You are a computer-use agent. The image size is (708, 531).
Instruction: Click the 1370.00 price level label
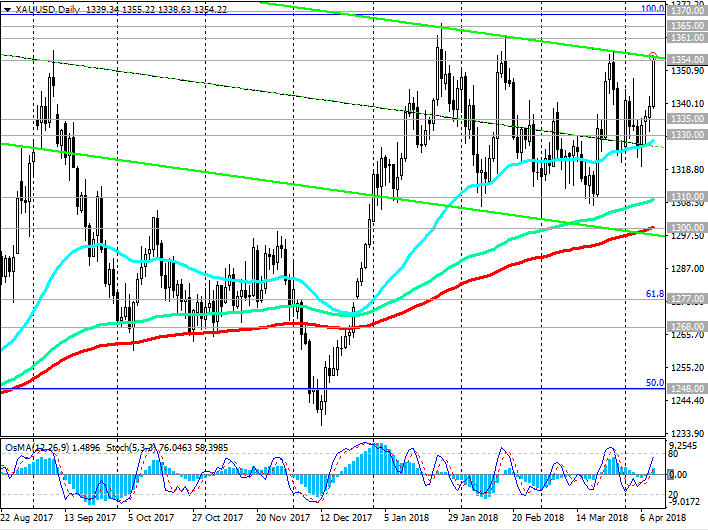click(687, 11)
